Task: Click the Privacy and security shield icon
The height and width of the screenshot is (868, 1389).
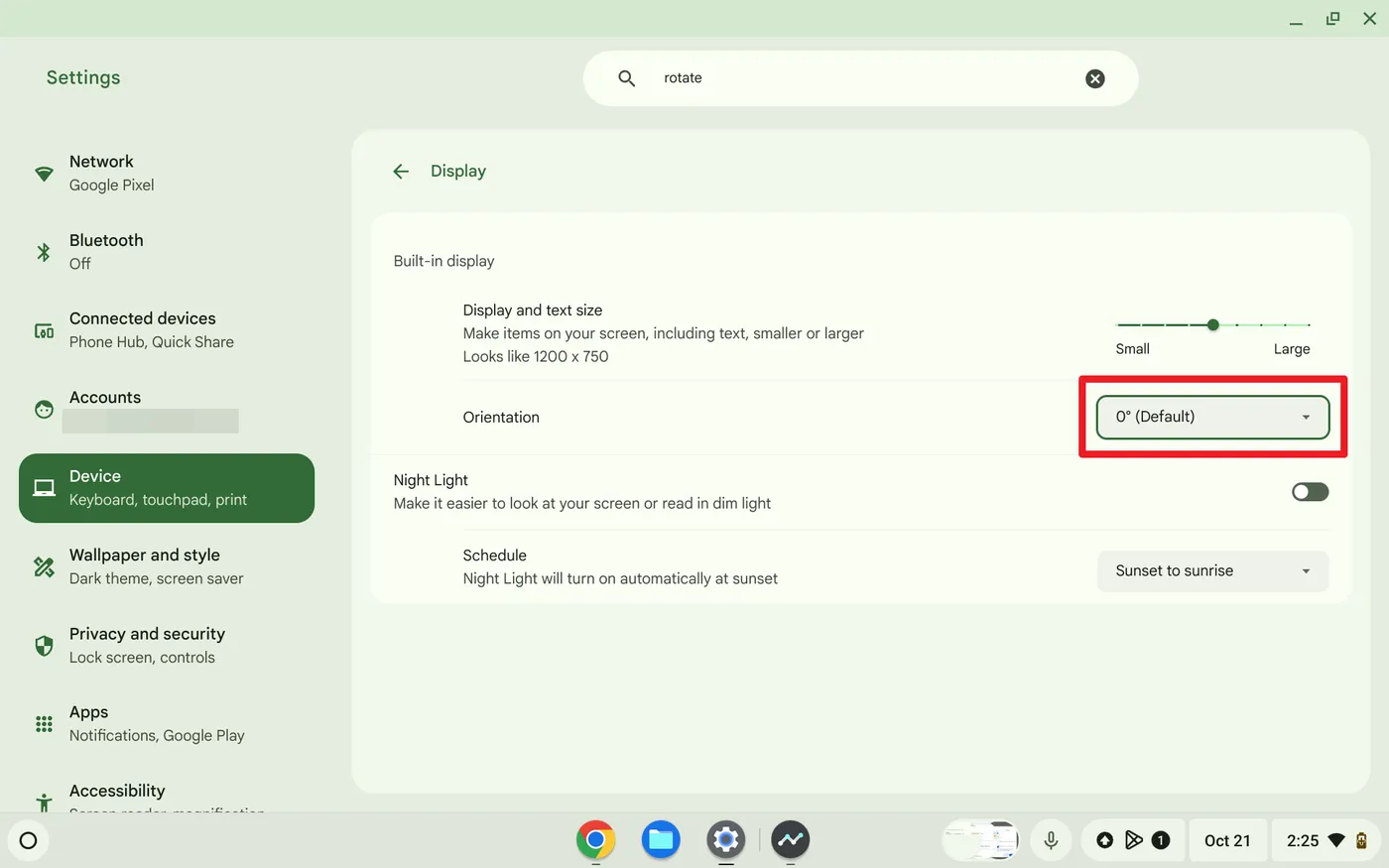Action: click(44, 646)
